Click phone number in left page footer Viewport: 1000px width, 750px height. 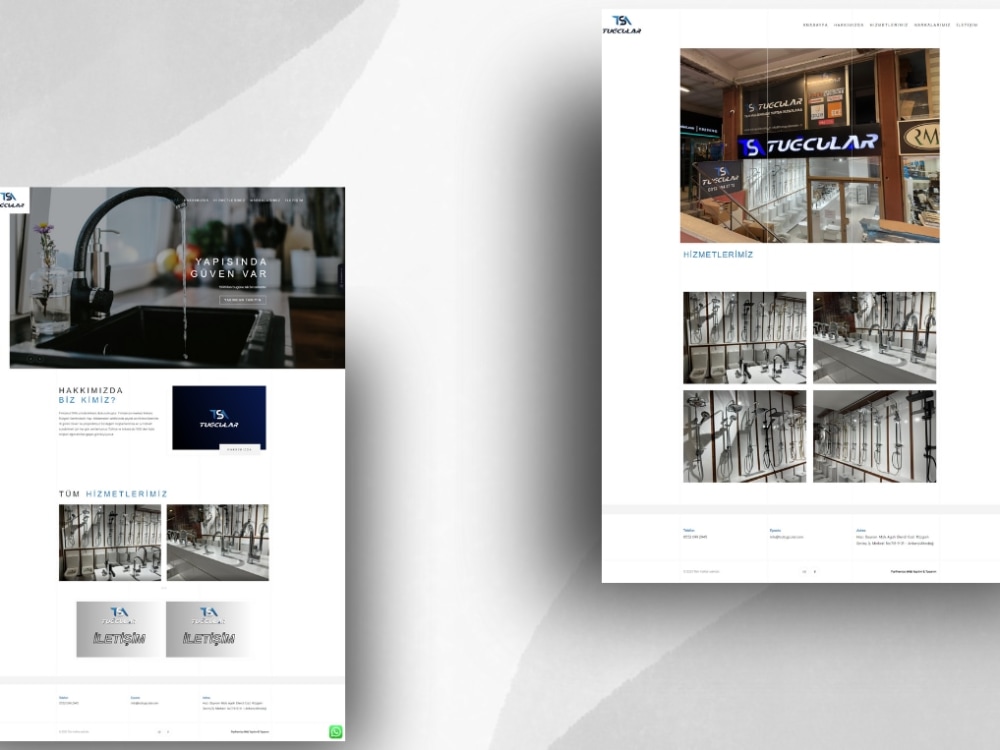point(69,703)
